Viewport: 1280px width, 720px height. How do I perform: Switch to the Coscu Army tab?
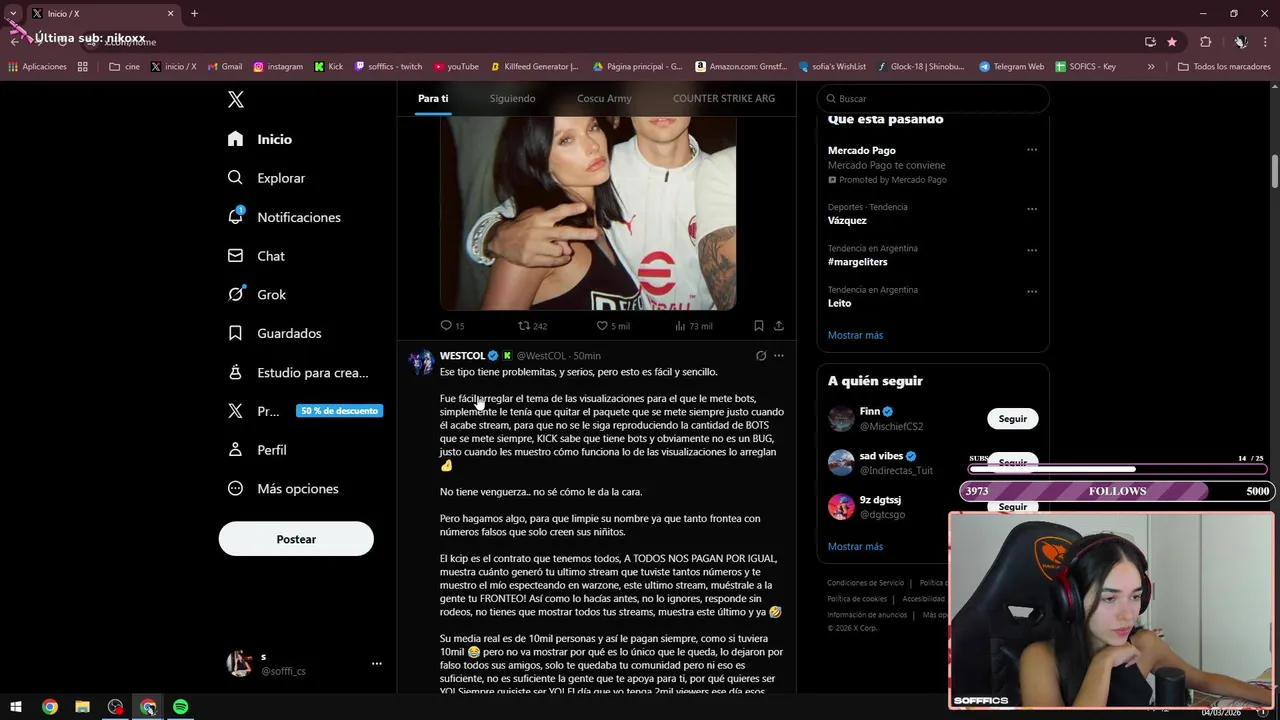(x=604, y=98)
